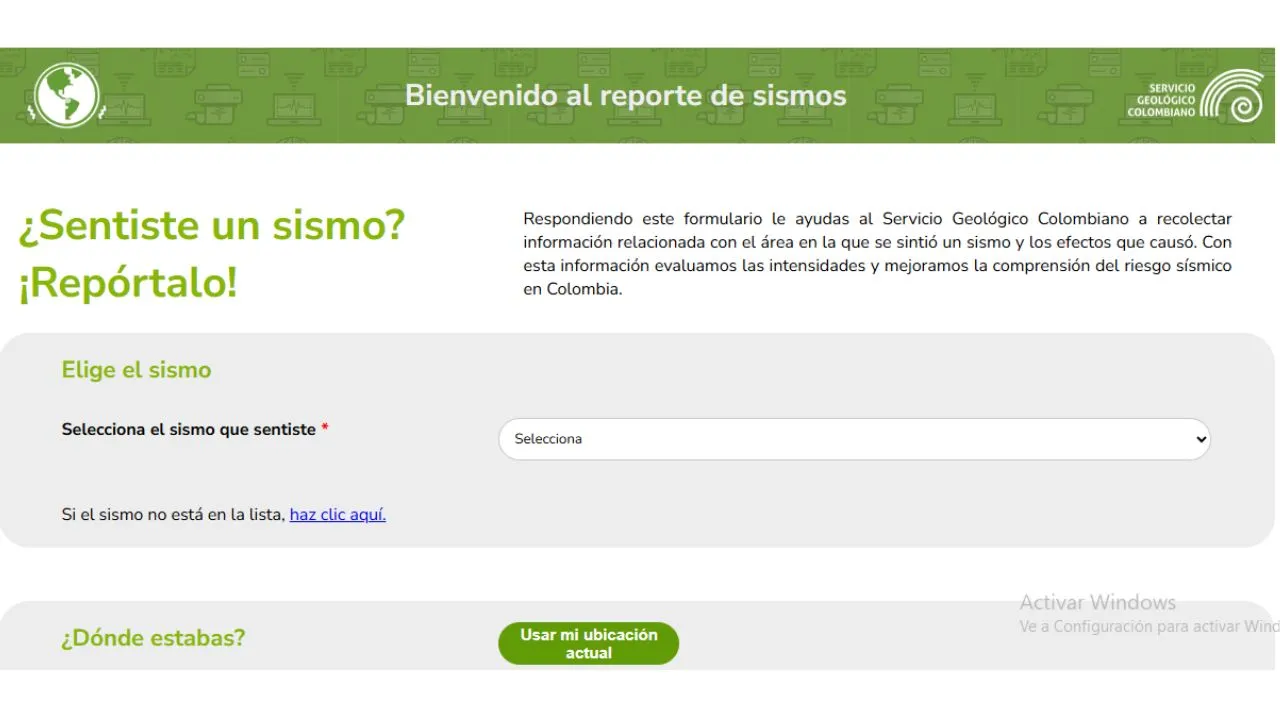Click the 'Si el sismo no está en la lista' text
This screenshot has width=1280, height=720.
[x=174, y=515]
